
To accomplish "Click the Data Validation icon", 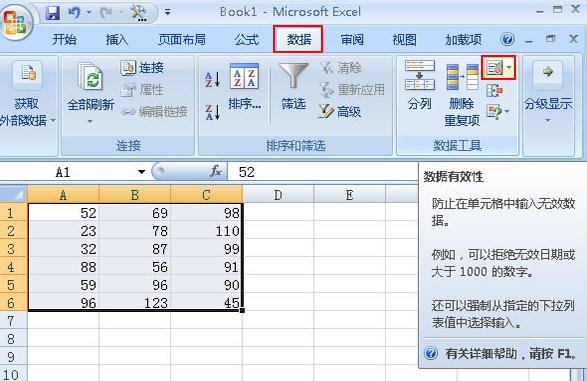I will tap(494, 68).
